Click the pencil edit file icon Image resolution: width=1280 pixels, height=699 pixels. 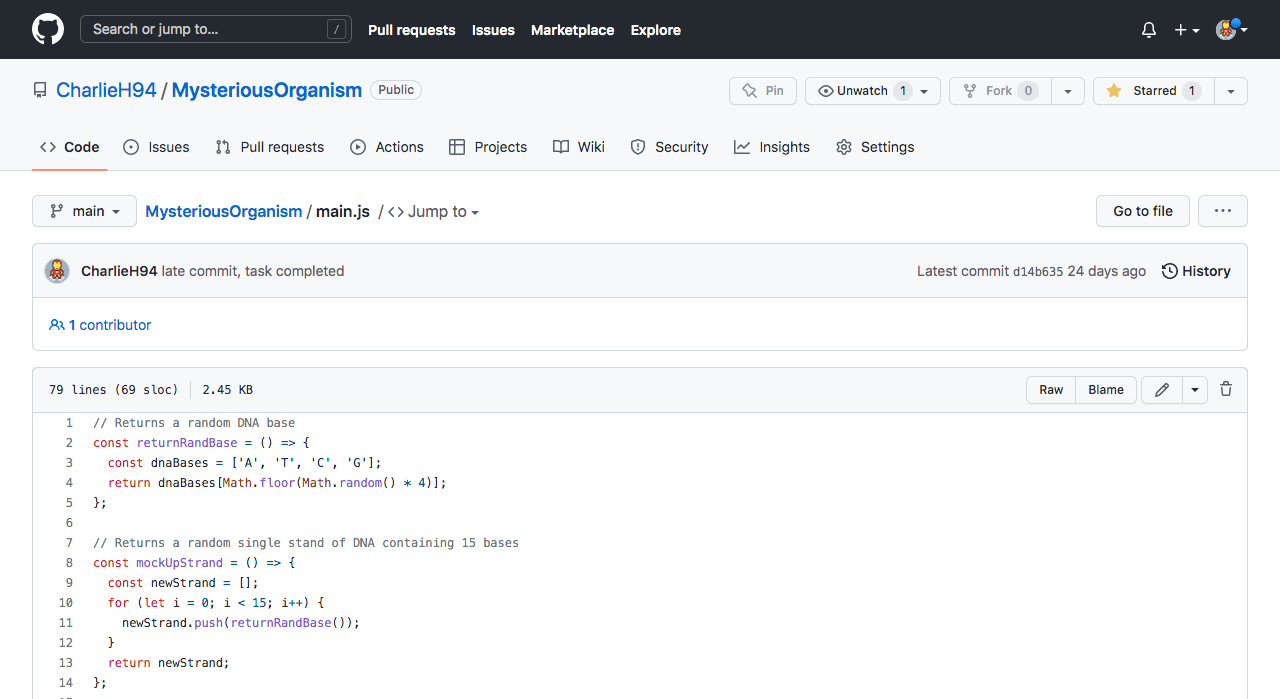click(x=1161, y=390)
